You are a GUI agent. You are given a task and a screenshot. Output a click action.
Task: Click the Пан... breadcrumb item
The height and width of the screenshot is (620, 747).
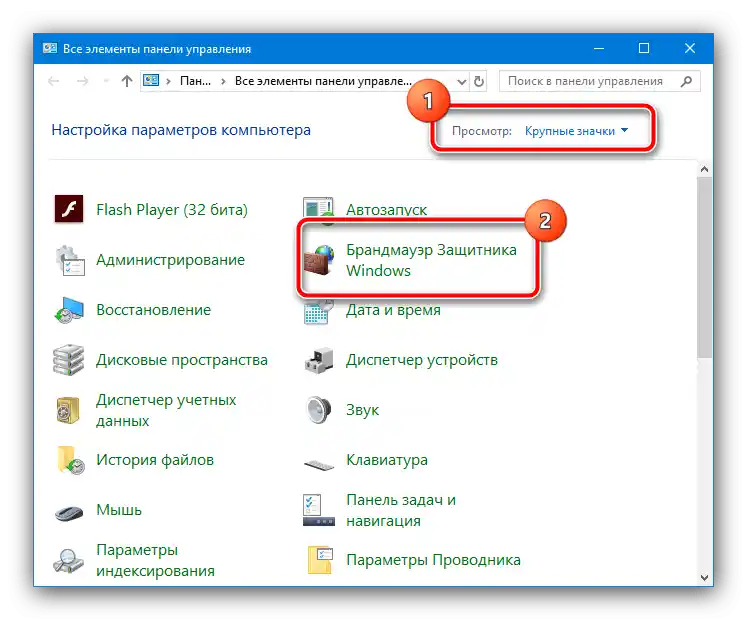click(x=195, y=81)
